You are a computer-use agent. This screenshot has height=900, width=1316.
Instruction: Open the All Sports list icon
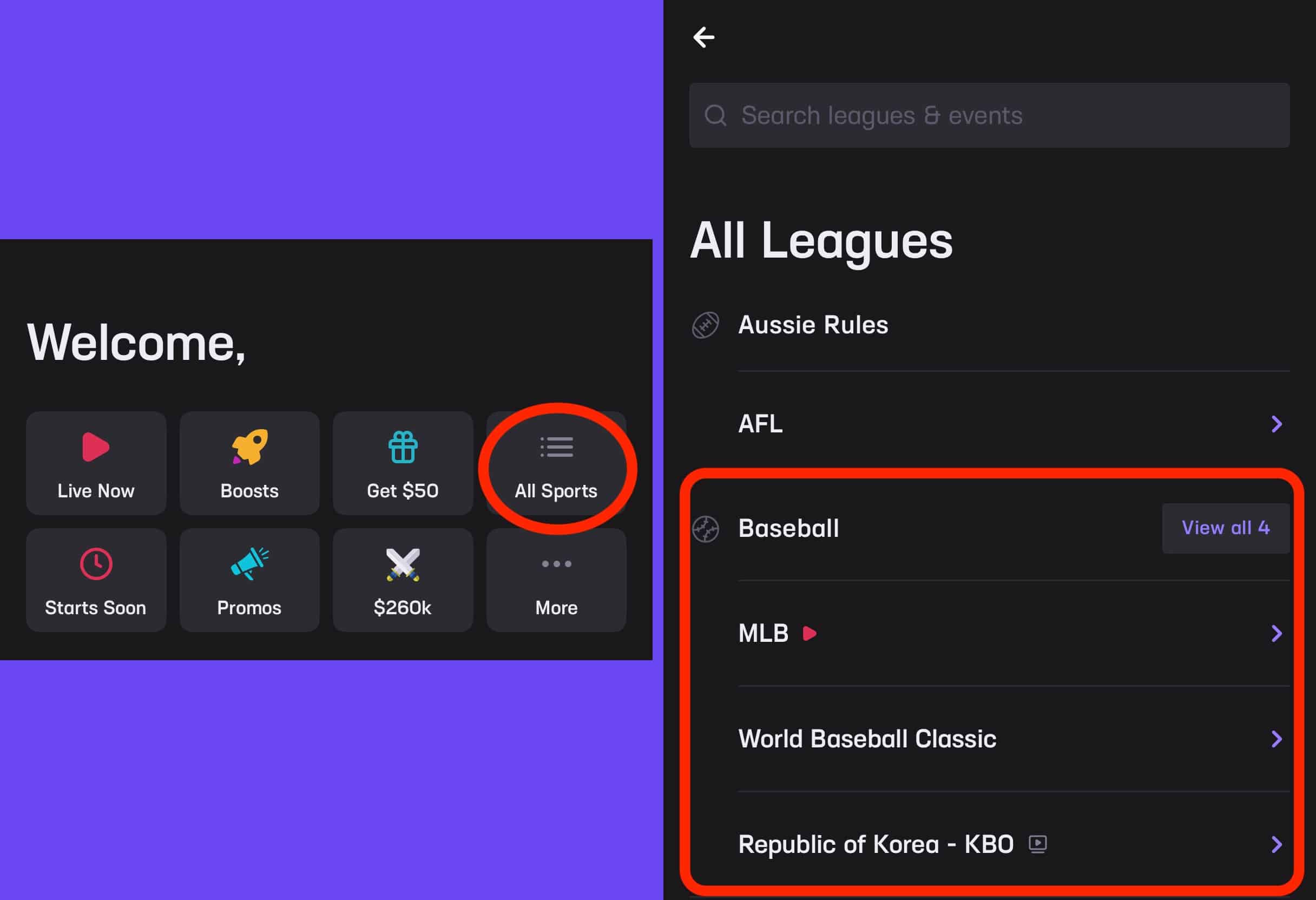557,447
